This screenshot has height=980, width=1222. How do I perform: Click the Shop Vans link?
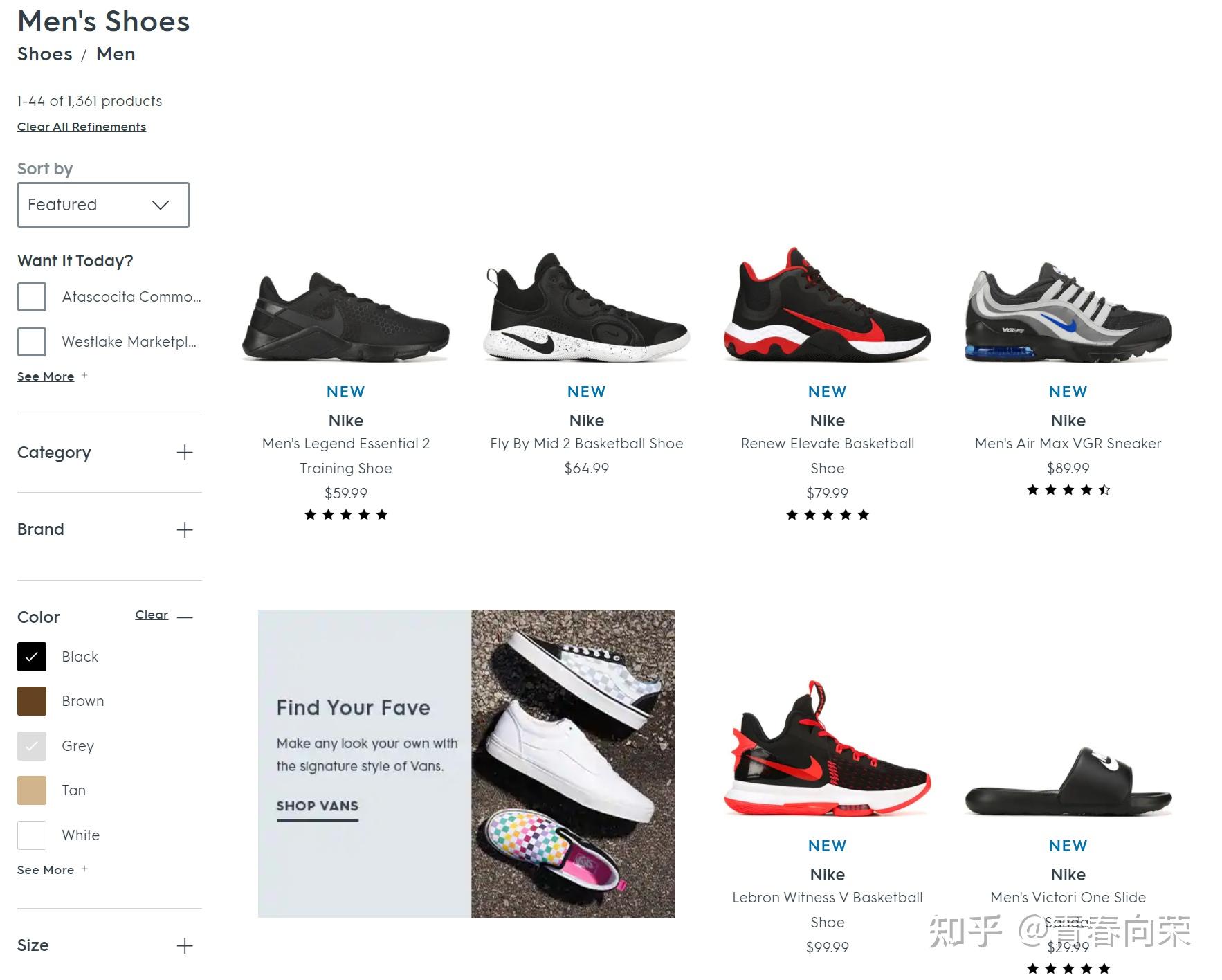317,806
